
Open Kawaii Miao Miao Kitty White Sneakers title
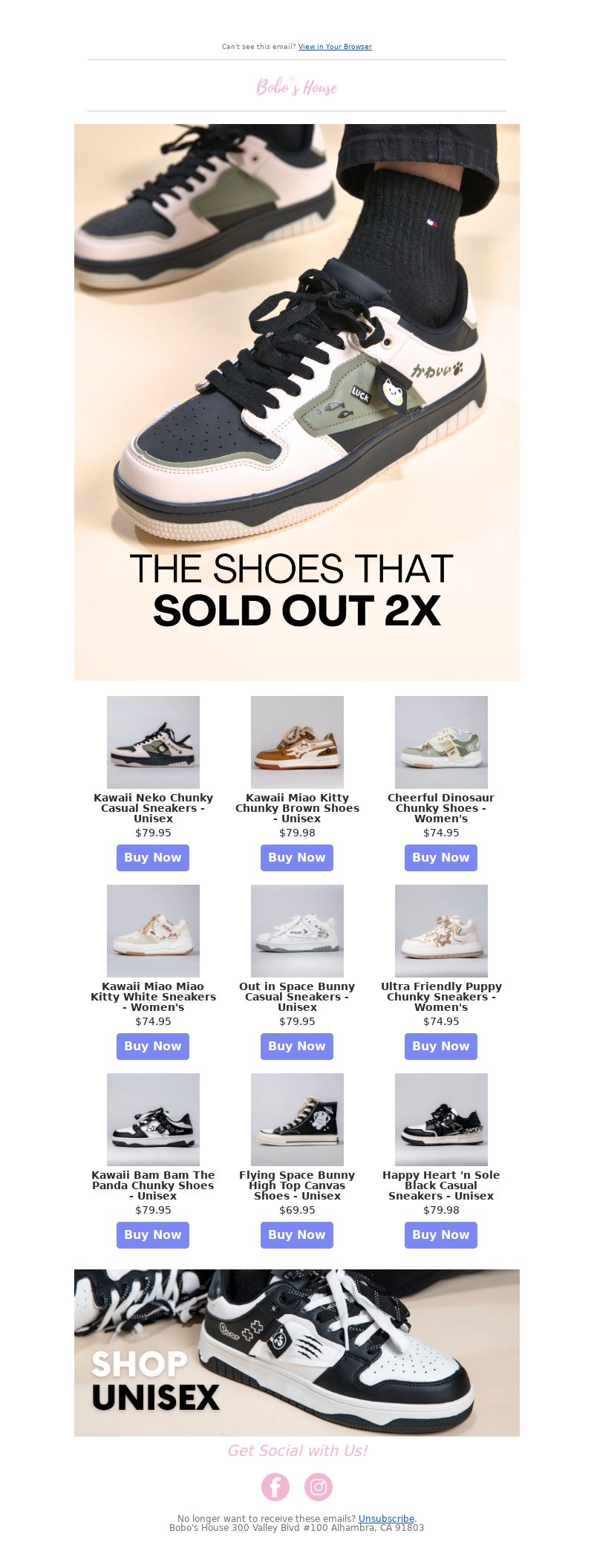[153, 997]
